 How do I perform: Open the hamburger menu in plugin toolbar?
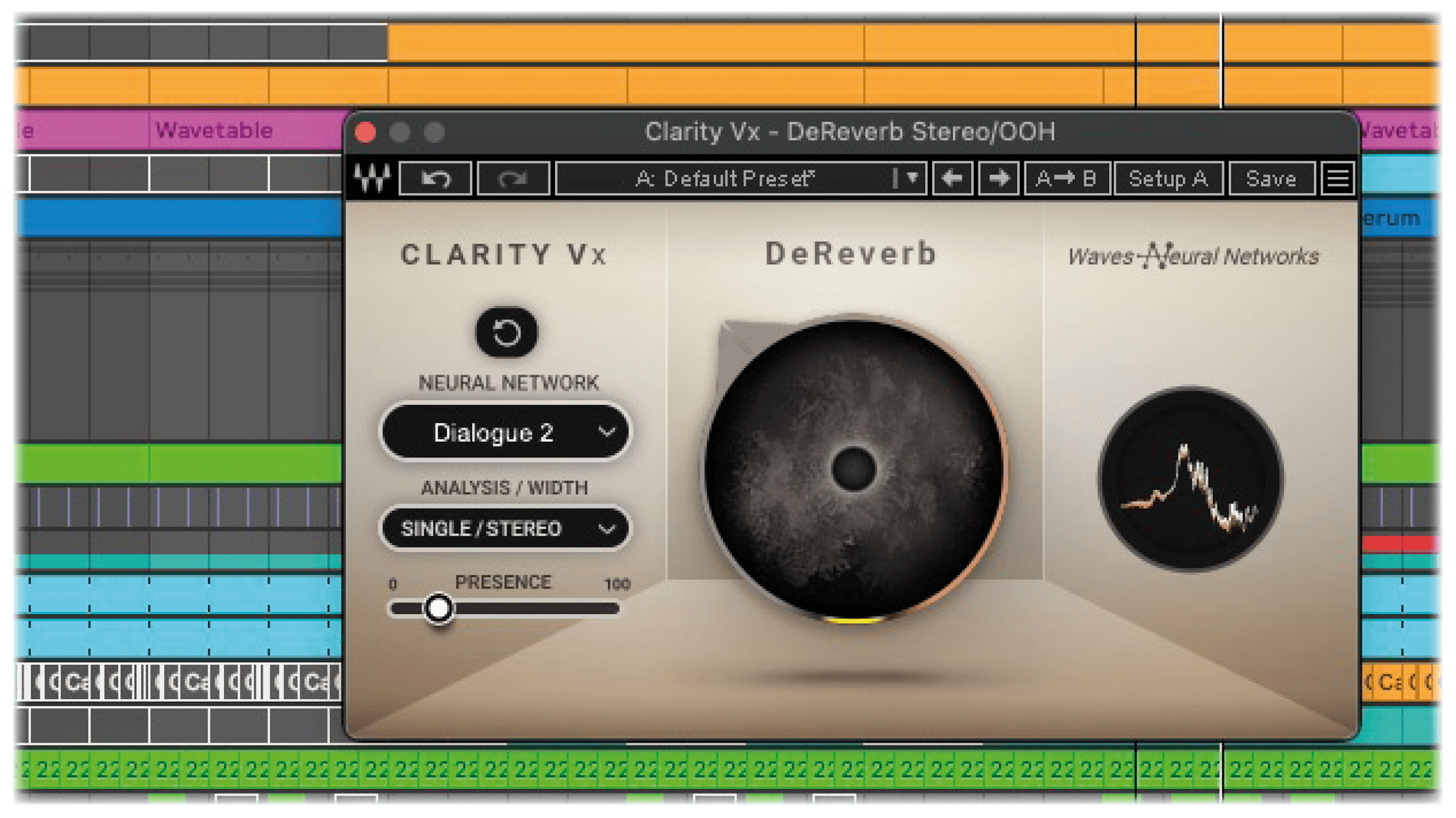pyautogui.click(x=1338, y=179)
